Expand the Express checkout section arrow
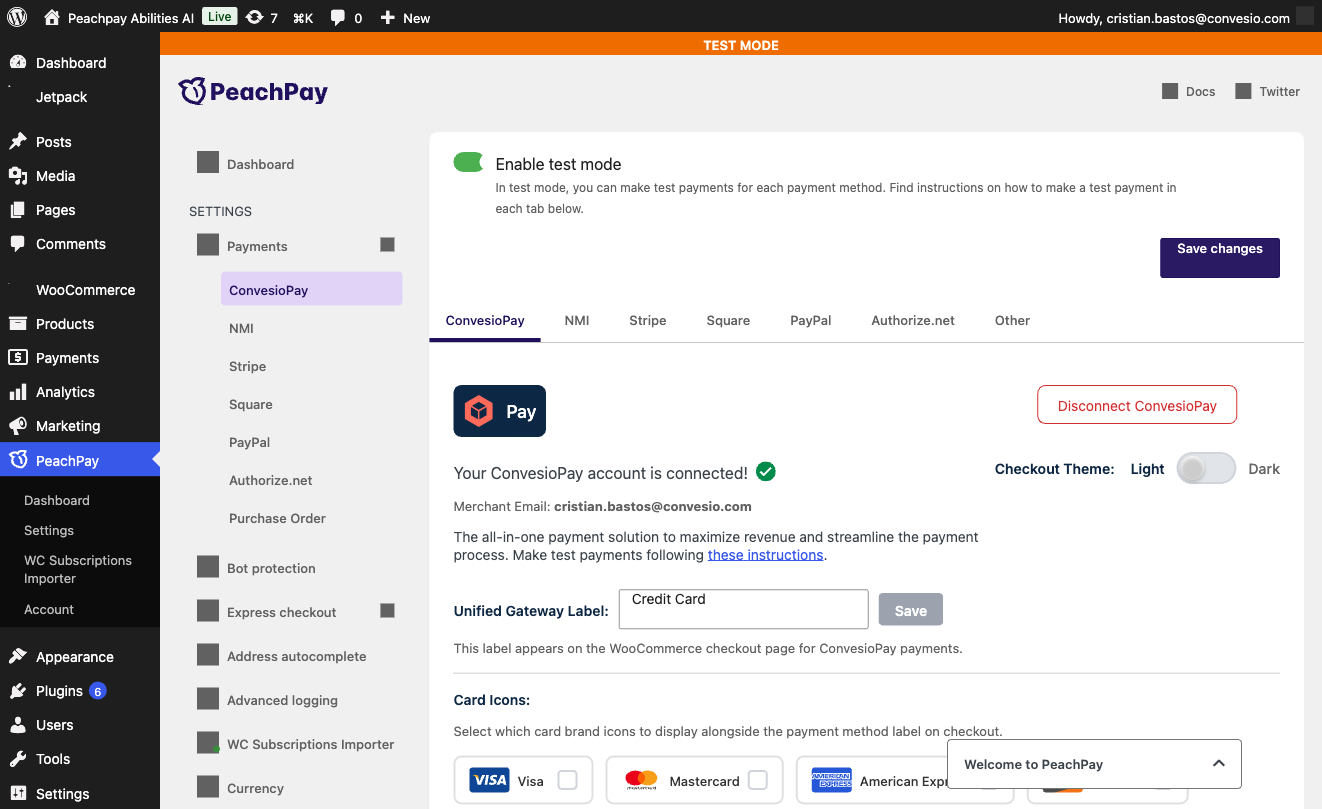 (x=387, y=611)
